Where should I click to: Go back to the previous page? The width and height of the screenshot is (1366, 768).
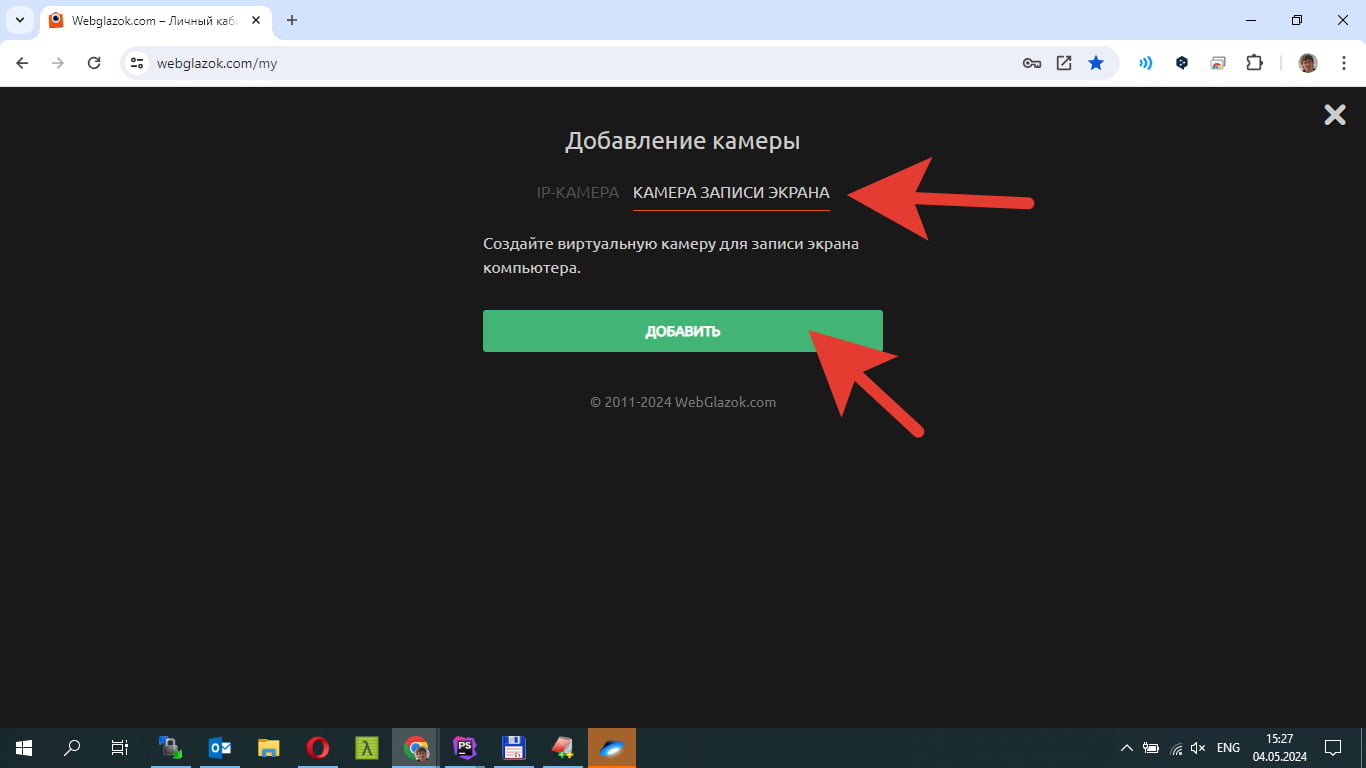pyautogui.click(x=22, y=63)
